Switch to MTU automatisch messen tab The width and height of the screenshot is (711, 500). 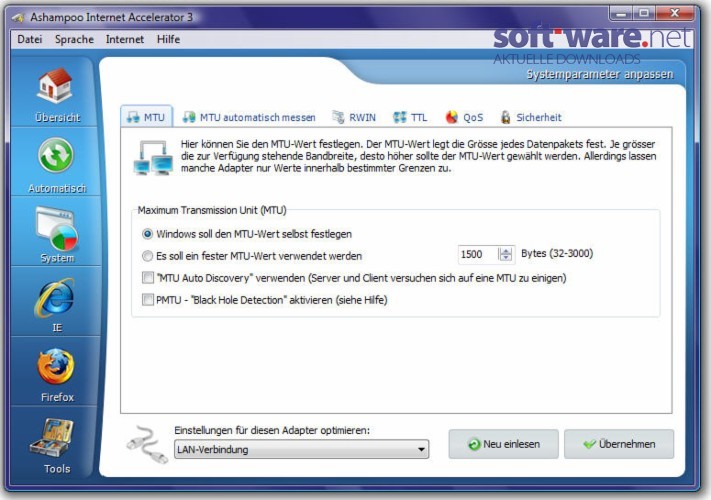point(249,117)
